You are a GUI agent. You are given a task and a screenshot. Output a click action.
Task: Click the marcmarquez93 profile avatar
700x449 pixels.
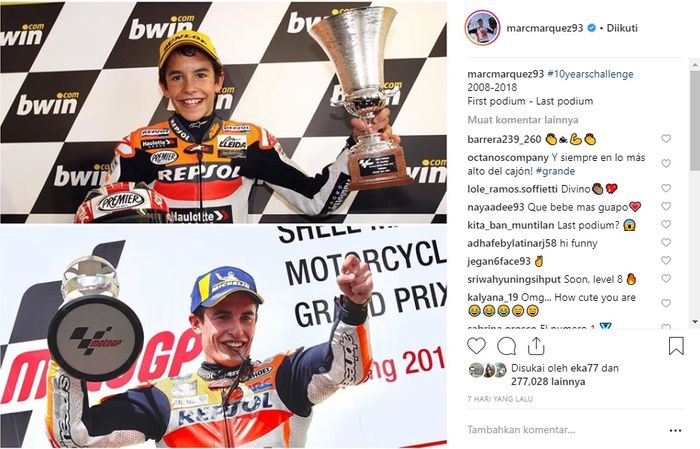[x=482, y=28]
